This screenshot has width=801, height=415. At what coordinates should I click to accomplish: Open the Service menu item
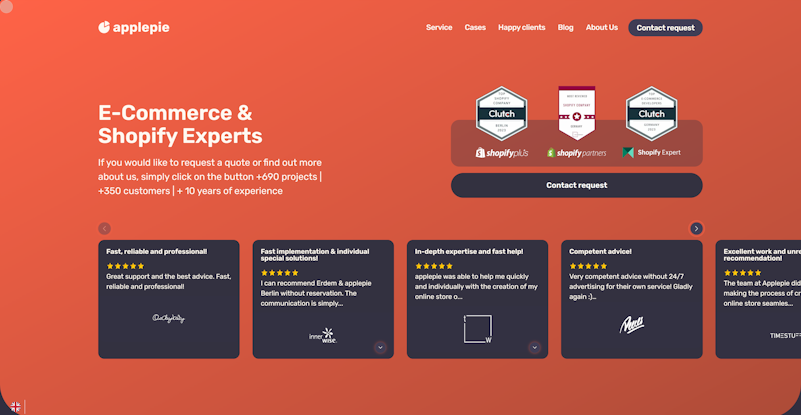point(439,28)
